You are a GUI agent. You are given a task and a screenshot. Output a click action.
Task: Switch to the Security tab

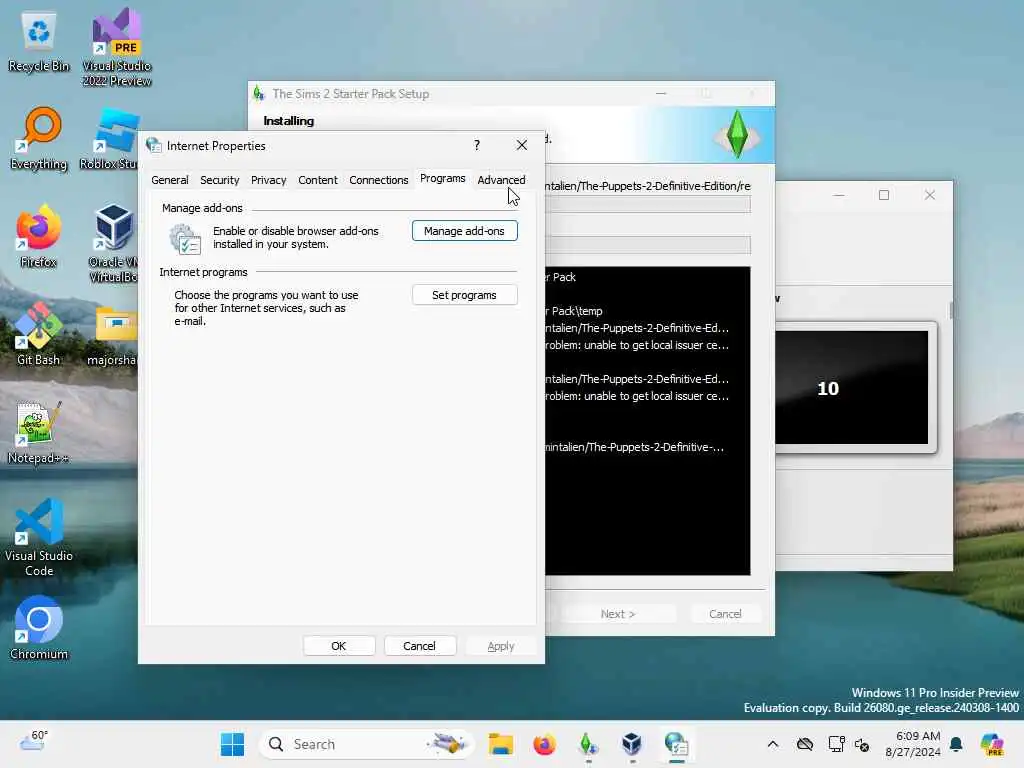click(219, 180)
